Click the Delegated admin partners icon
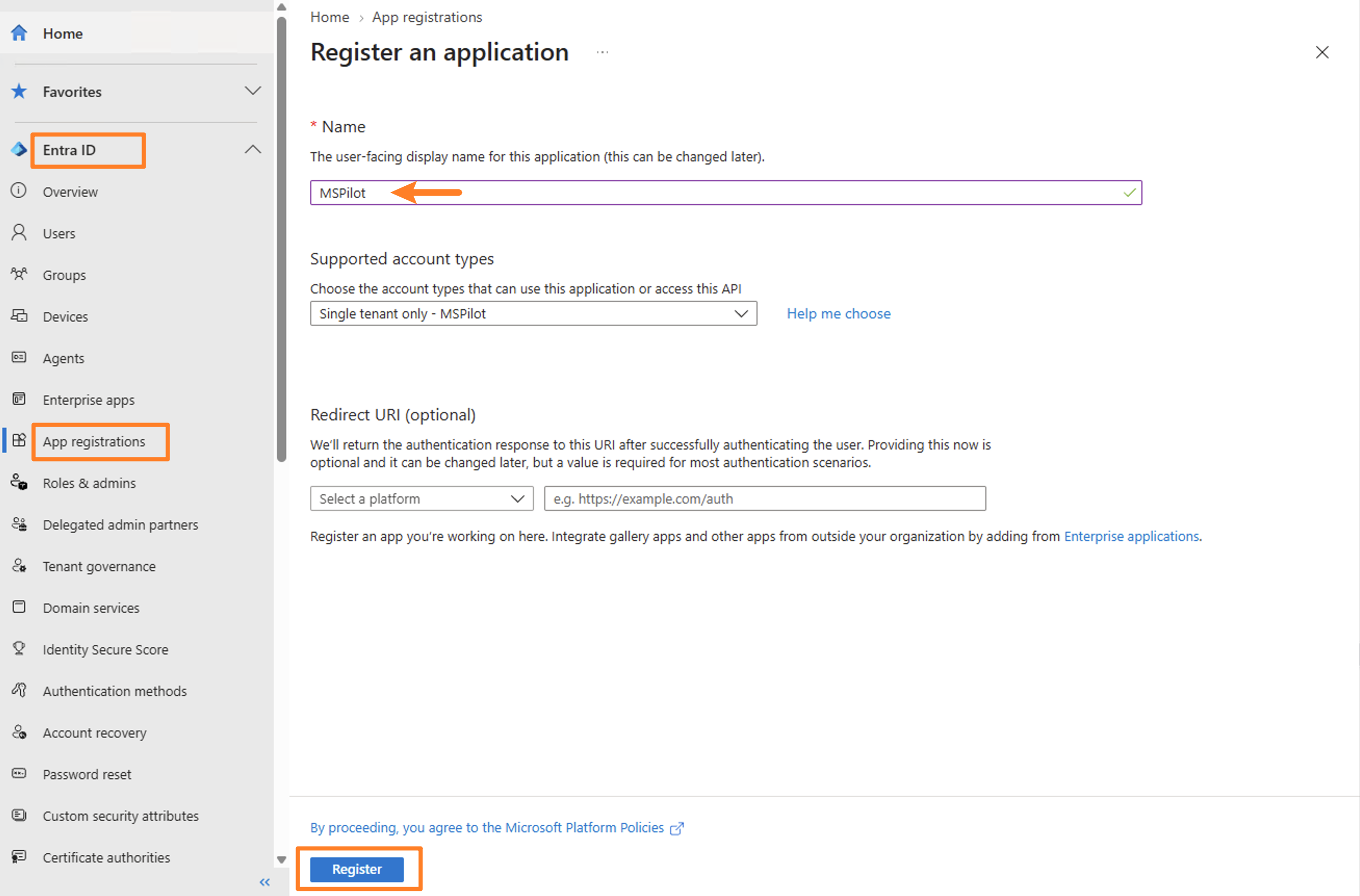The image size is (1360, 896). [19, 524]
